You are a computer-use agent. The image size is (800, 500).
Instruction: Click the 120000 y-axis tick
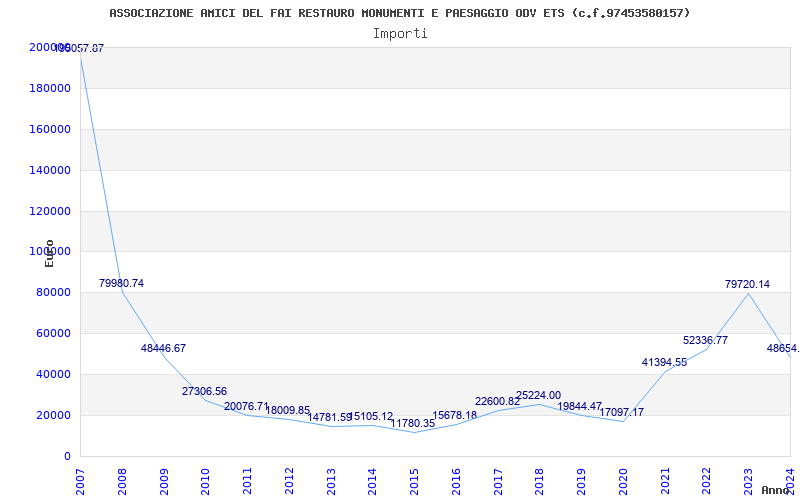[x=50, y=211]
